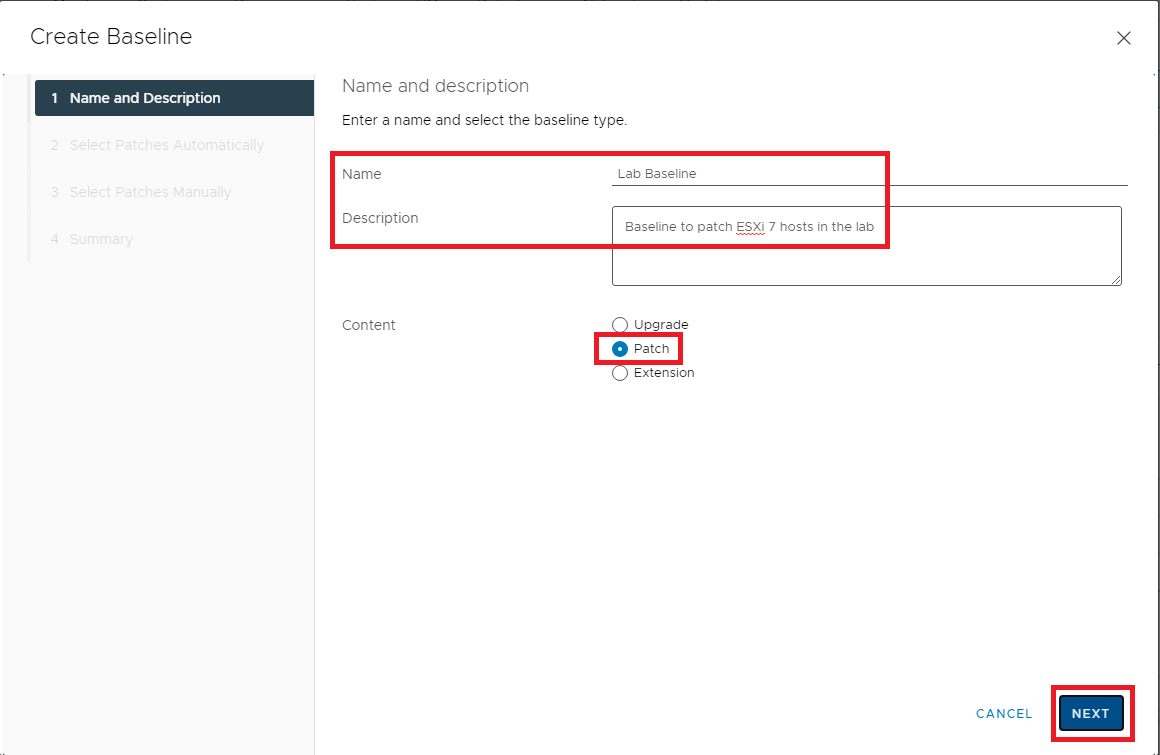Screen dimensions: 1160x755
Task: Select the Patch content option
Action: (x=620, y=349)
